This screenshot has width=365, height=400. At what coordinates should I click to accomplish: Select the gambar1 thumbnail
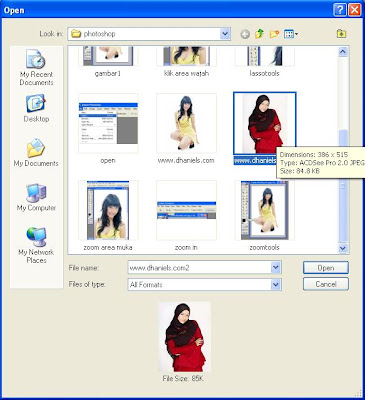pyautogui.click(x=107, y=56)
